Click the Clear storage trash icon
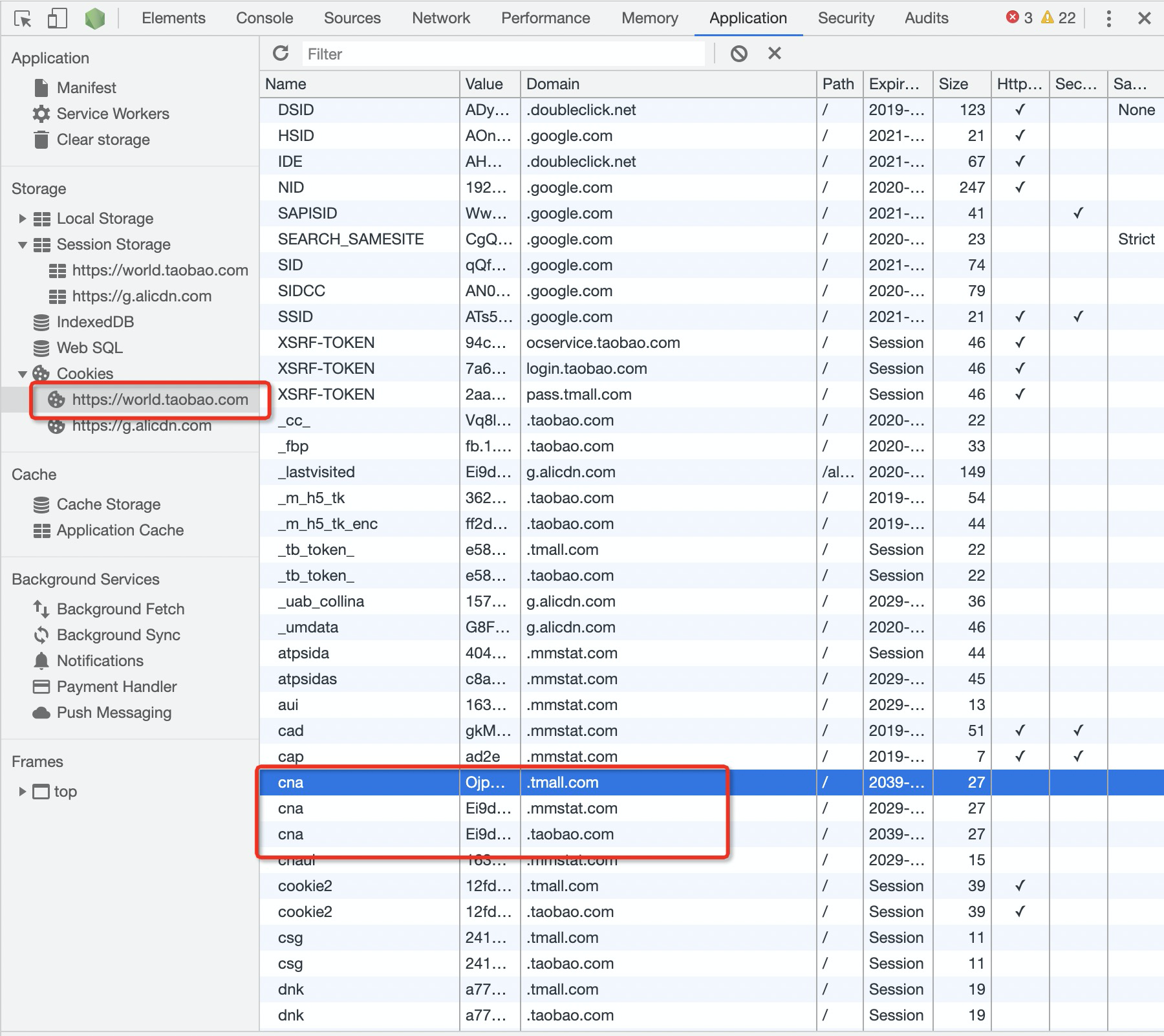The image size is (1164, 1036). coord(41,140)
